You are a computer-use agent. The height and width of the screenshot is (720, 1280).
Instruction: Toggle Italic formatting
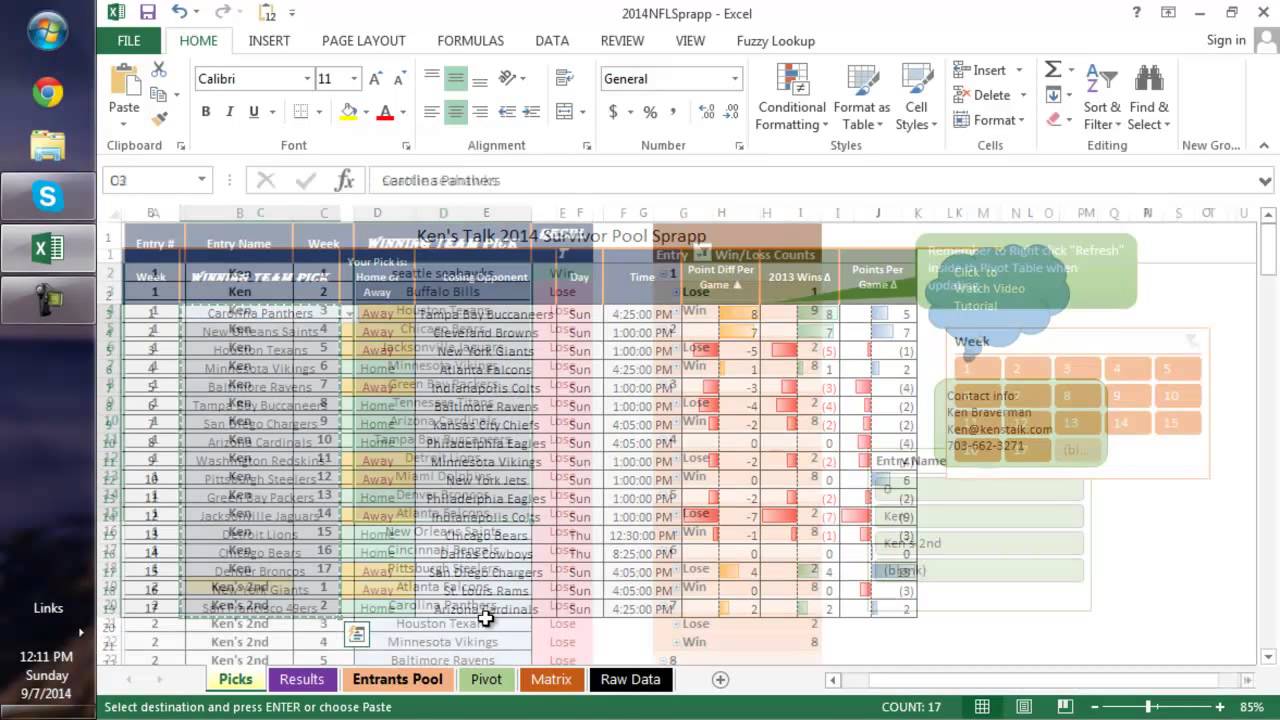230,112
